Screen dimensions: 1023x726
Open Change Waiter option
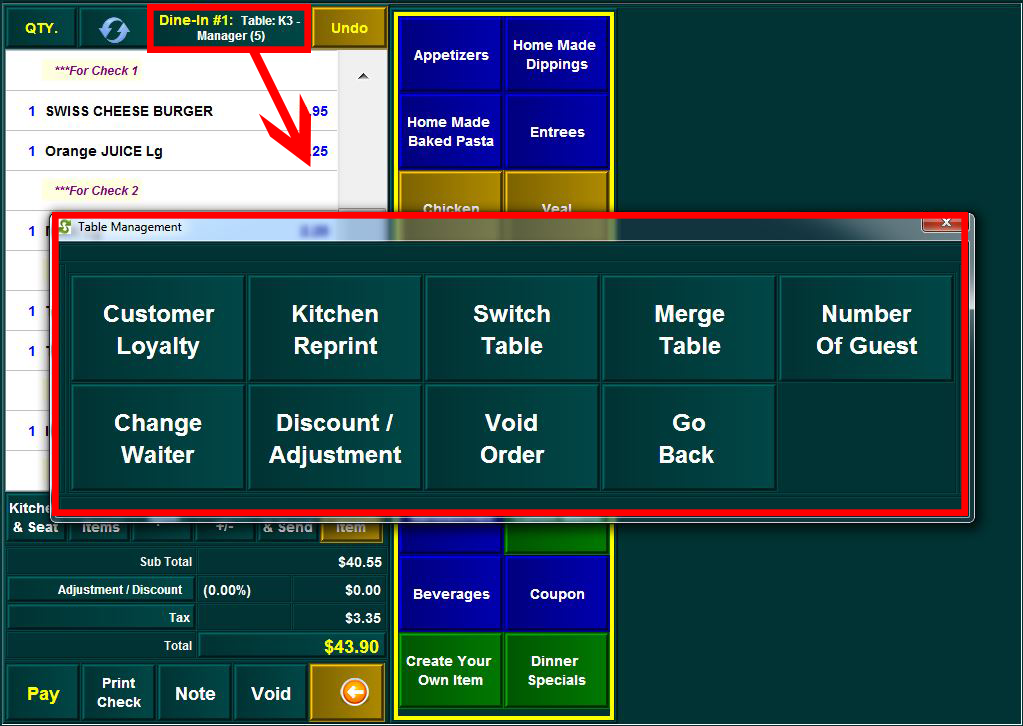pyautogui.click(x=158, y=438)
